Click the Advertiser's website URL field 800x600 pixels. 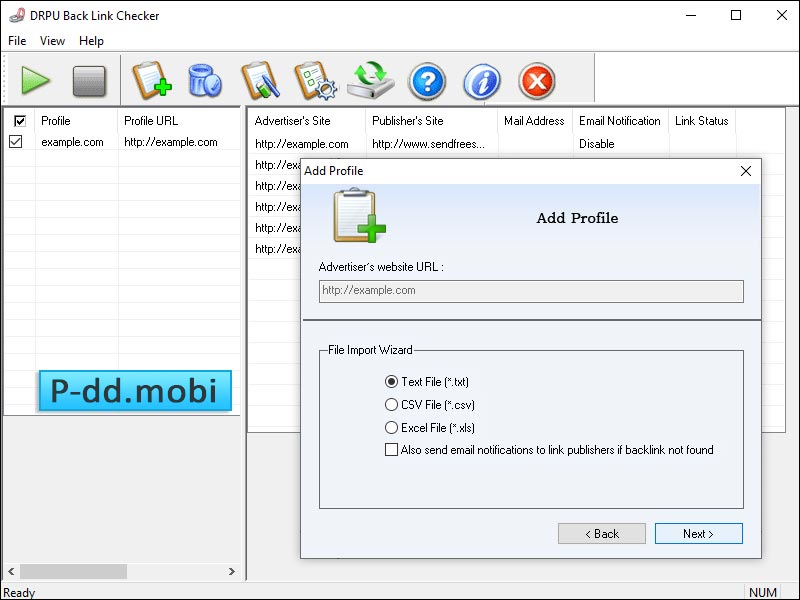(x=530, y=291)
